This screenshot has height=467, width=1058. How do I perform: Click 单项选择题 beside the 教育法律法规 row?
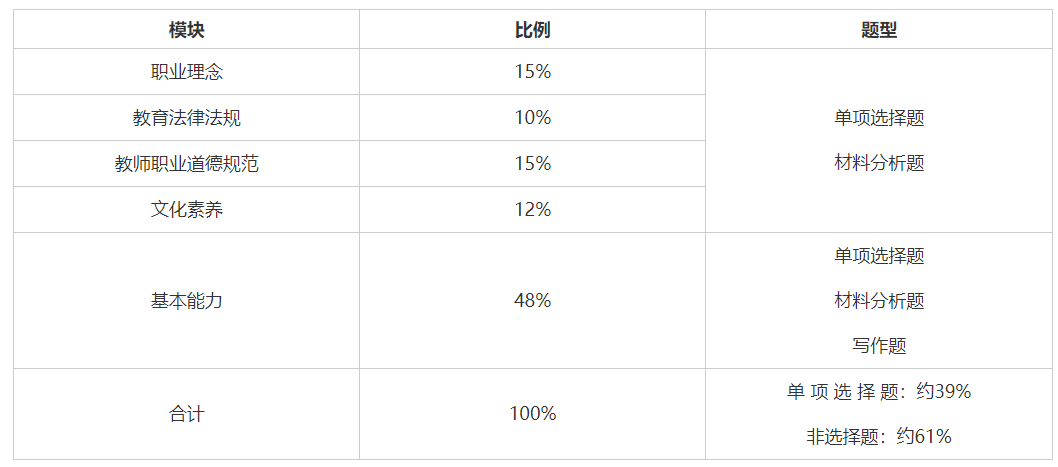click(x=879, y=118)
